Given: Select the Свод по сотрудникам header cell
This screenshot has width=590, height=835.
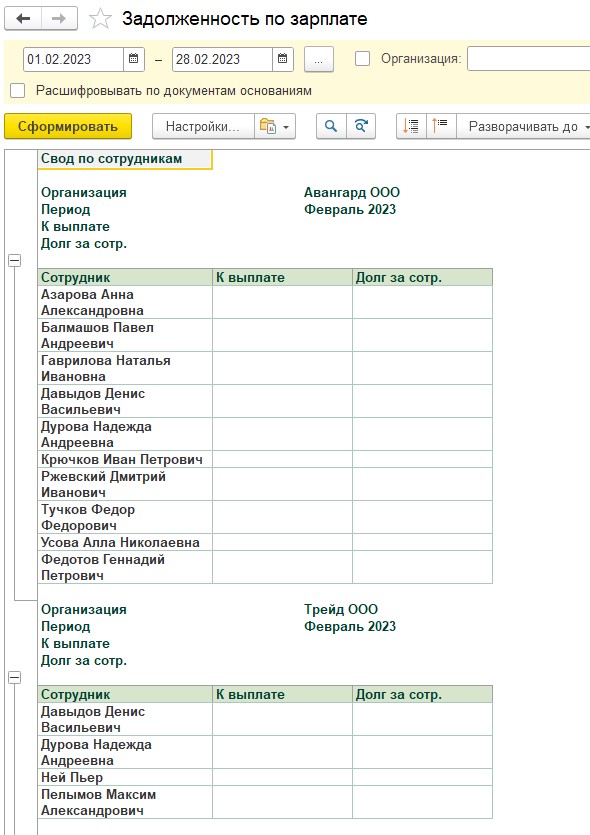Looking at the screenshot, I should point(125,159).
